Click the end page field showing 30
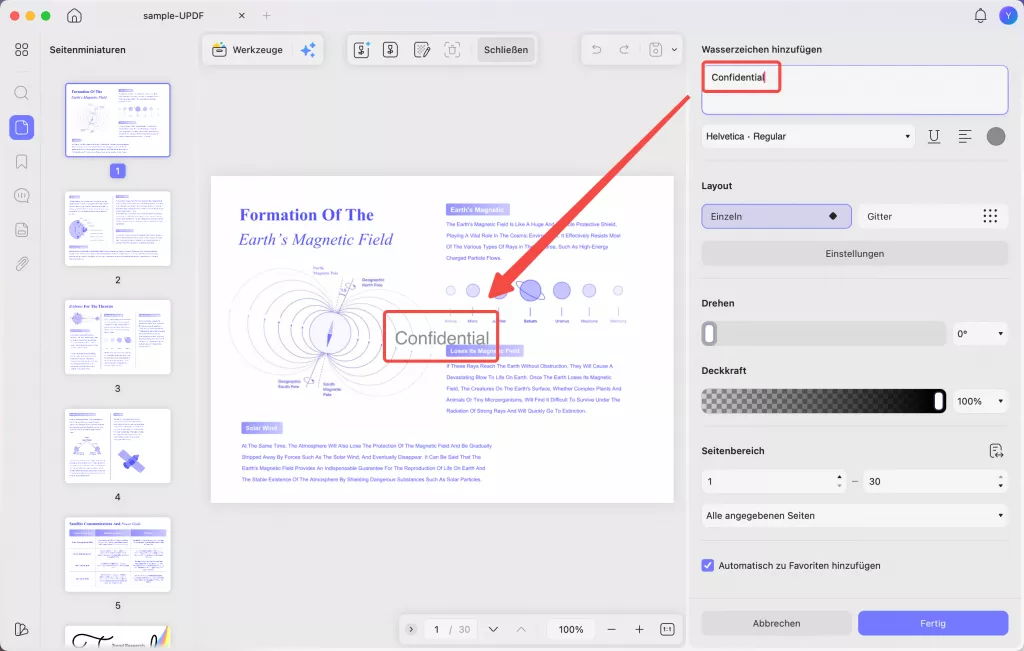 [x=935, y=481]
